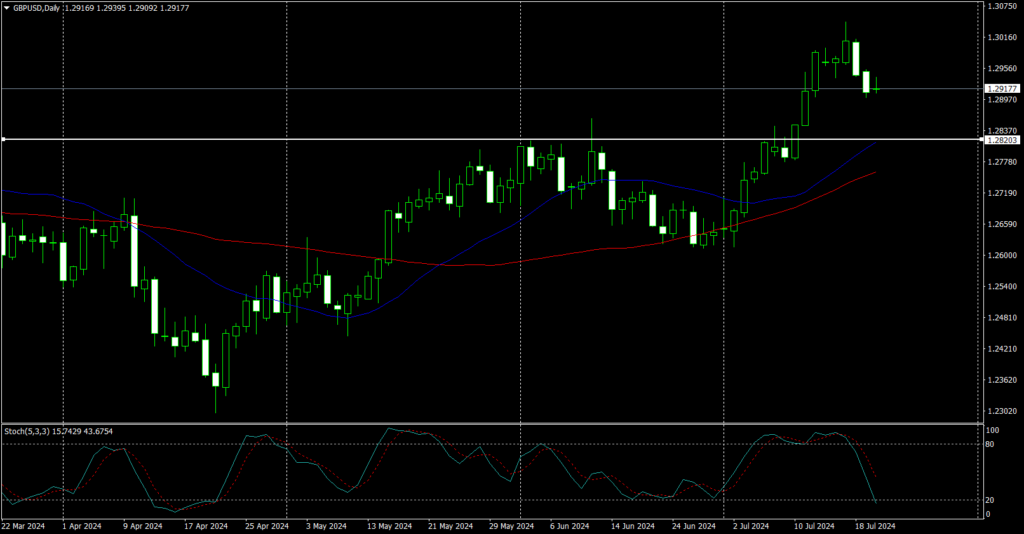Select the GBPUSD,Daily chart title text
The image size is (1024, 534).
click(37, 8)
